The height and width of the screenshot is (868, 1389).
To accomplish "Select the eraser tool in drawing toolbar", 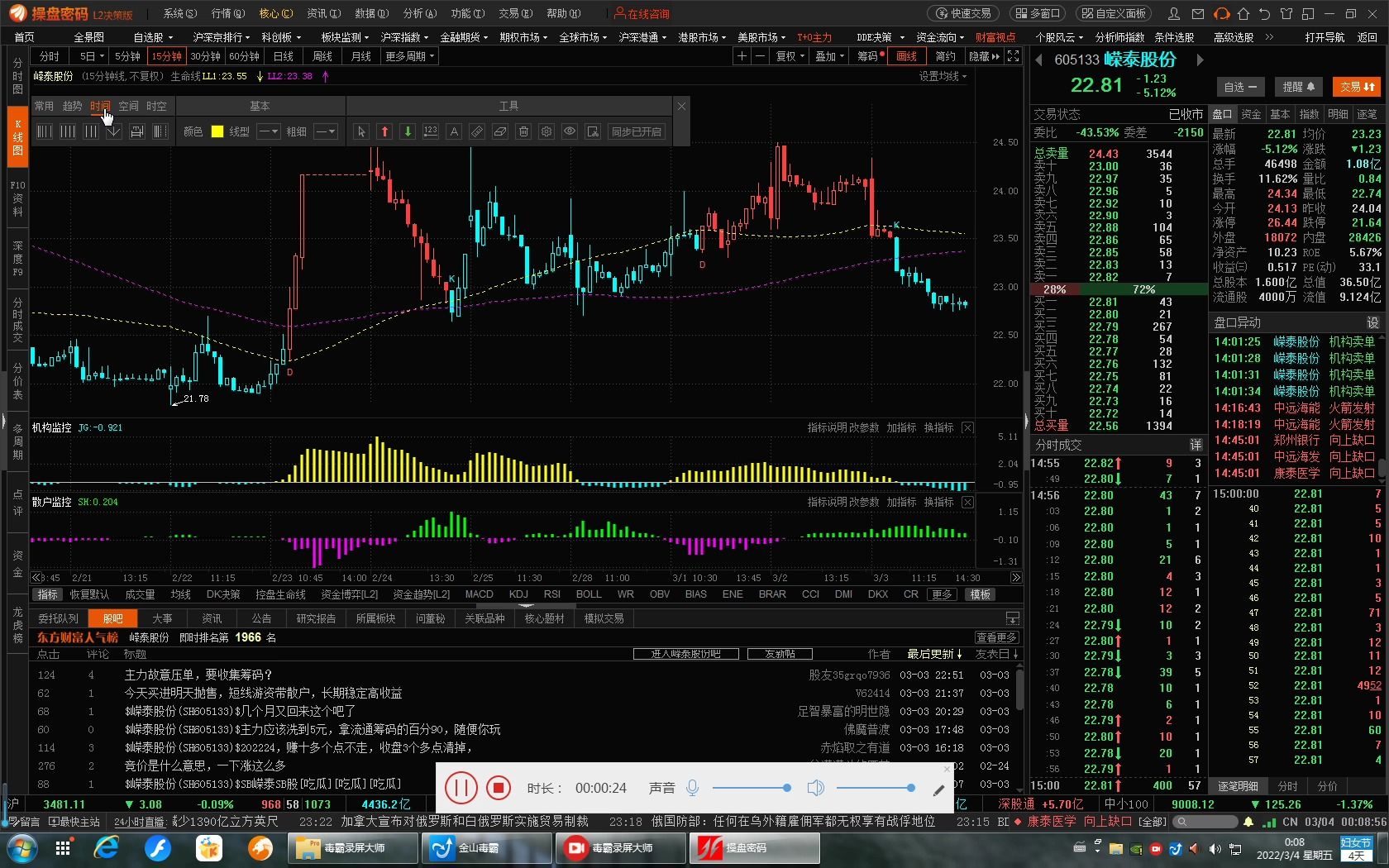I will coord(500,131).
